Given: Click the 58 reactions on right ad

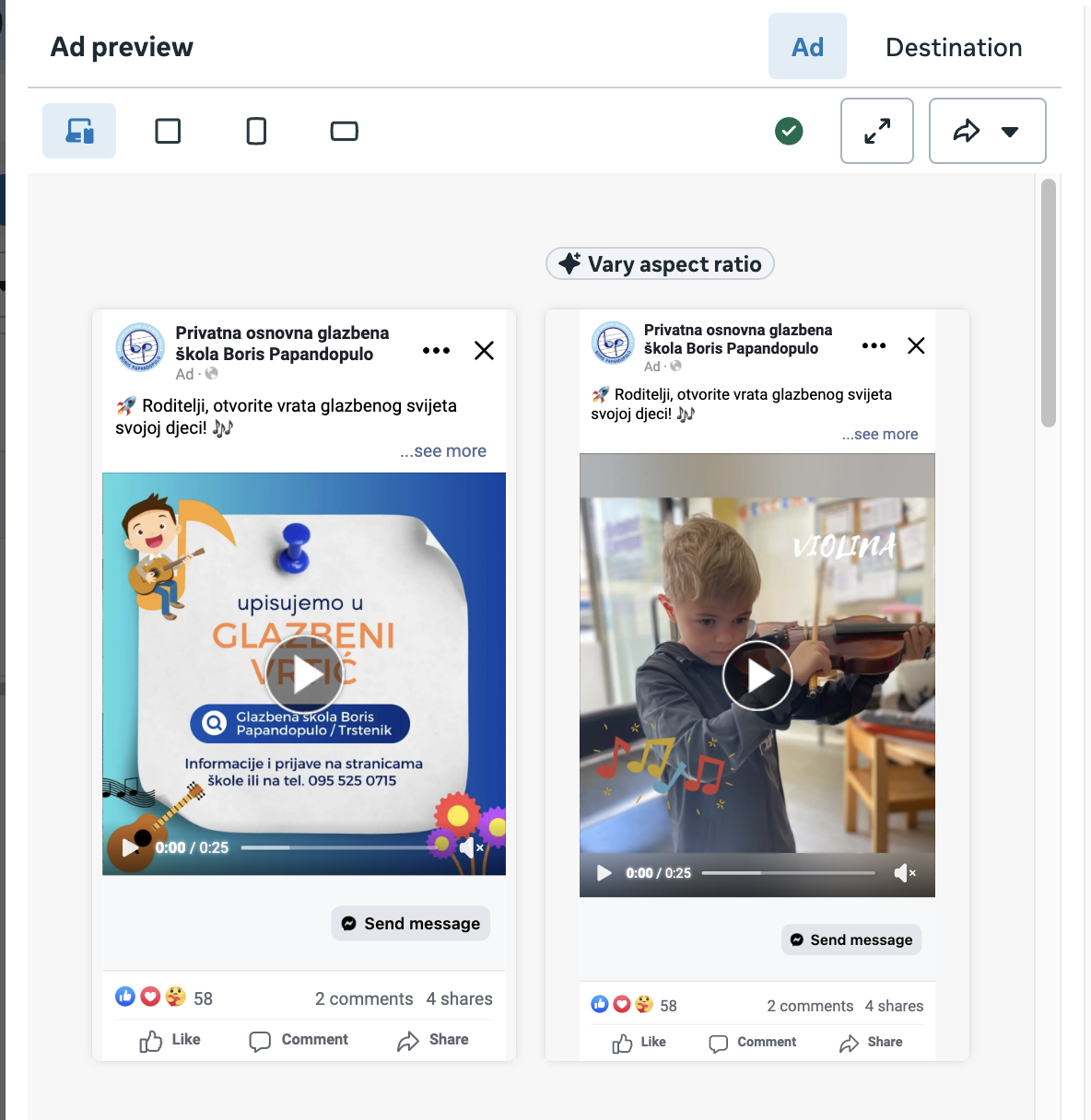Looking at the screenshot, I should [634, 1005].
